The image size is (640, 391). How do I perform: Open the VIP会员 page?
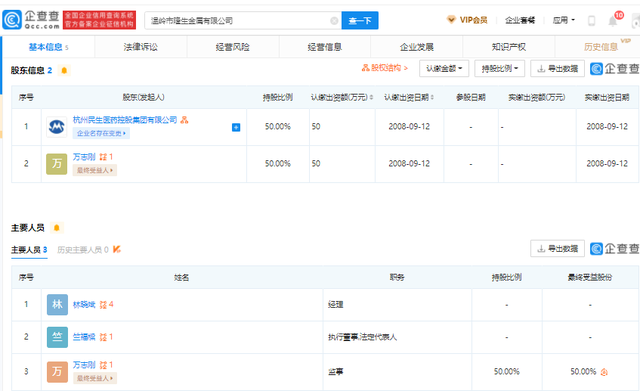pos(467,20)
